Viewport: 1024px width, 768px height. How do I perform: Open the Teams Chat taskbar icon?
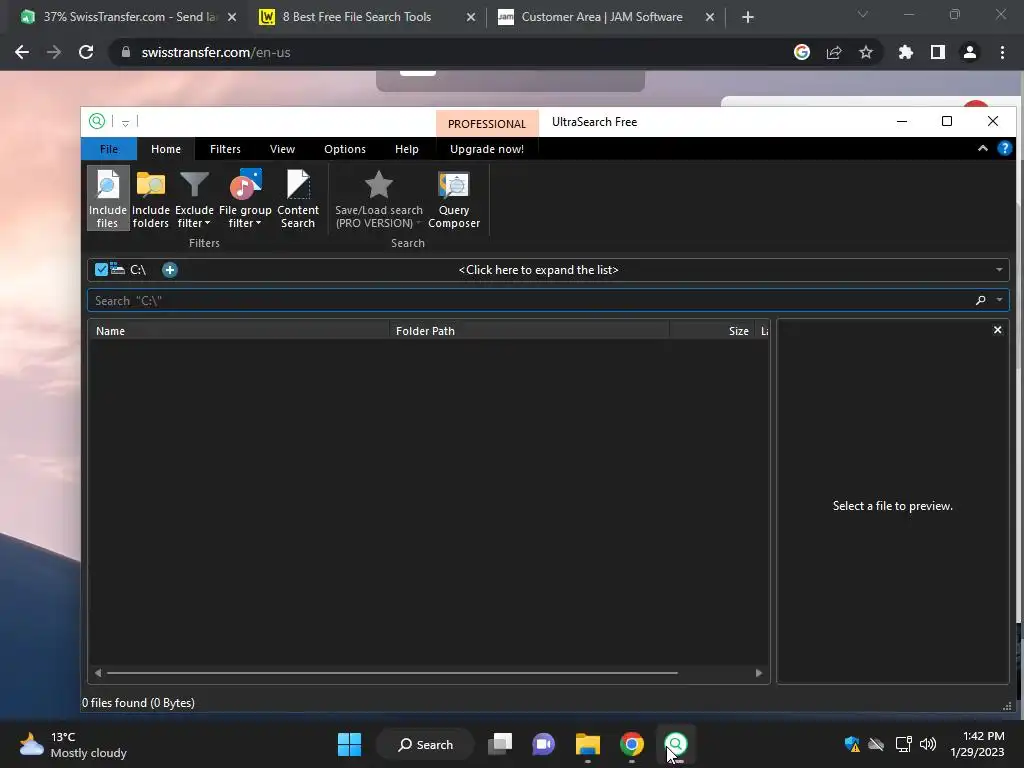pos(543,744)
